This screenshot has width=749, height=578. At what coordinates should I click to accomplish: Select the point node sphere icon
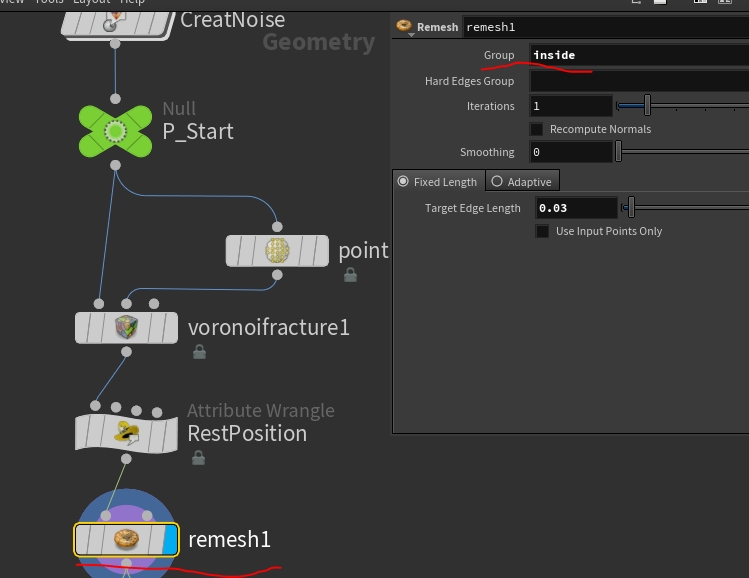[277, 250]
